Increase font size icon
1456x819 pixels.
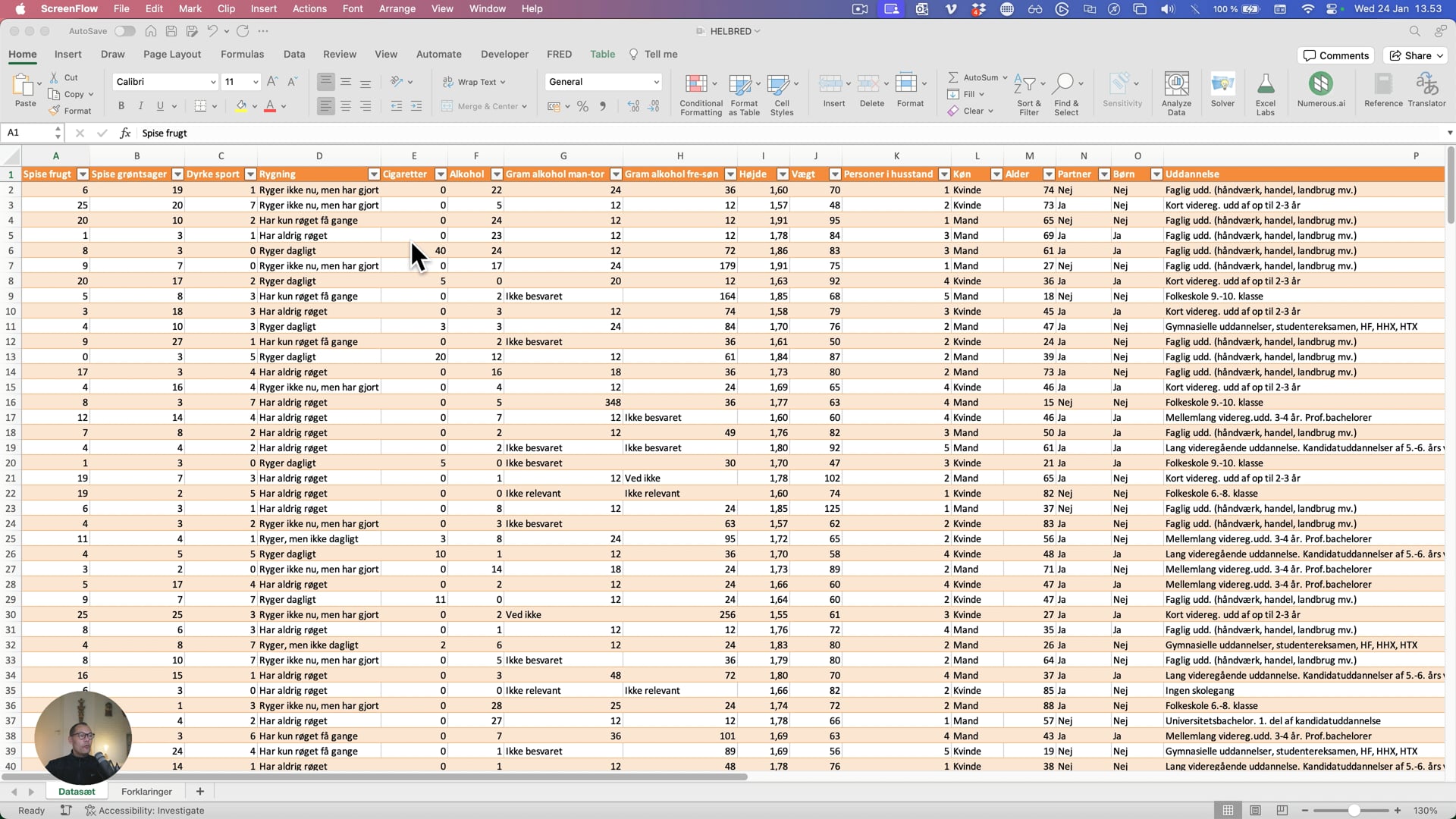pos(272,82)
